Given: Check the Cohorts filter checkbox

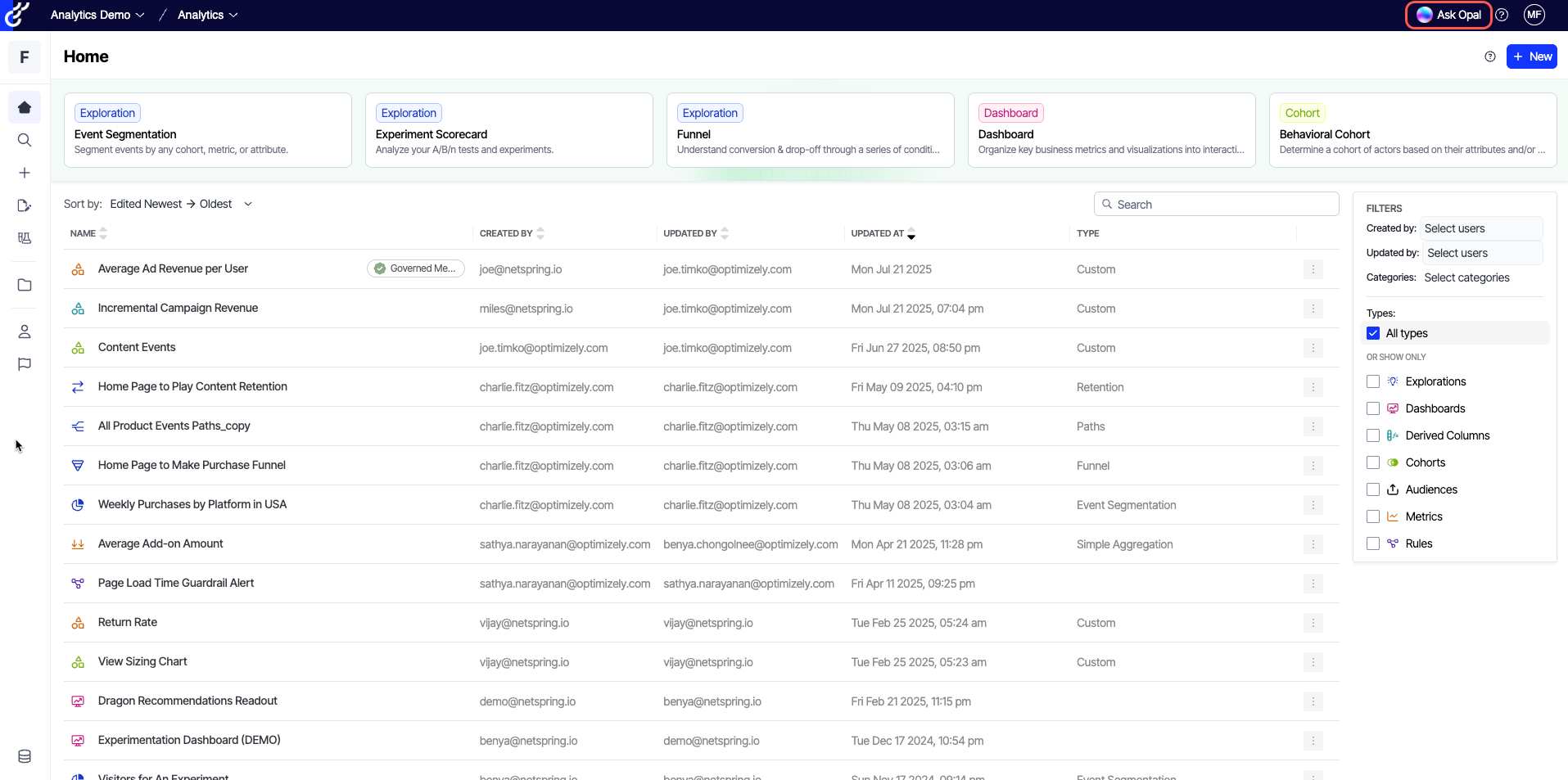Looking at the screenshot, I should 1373,462.
